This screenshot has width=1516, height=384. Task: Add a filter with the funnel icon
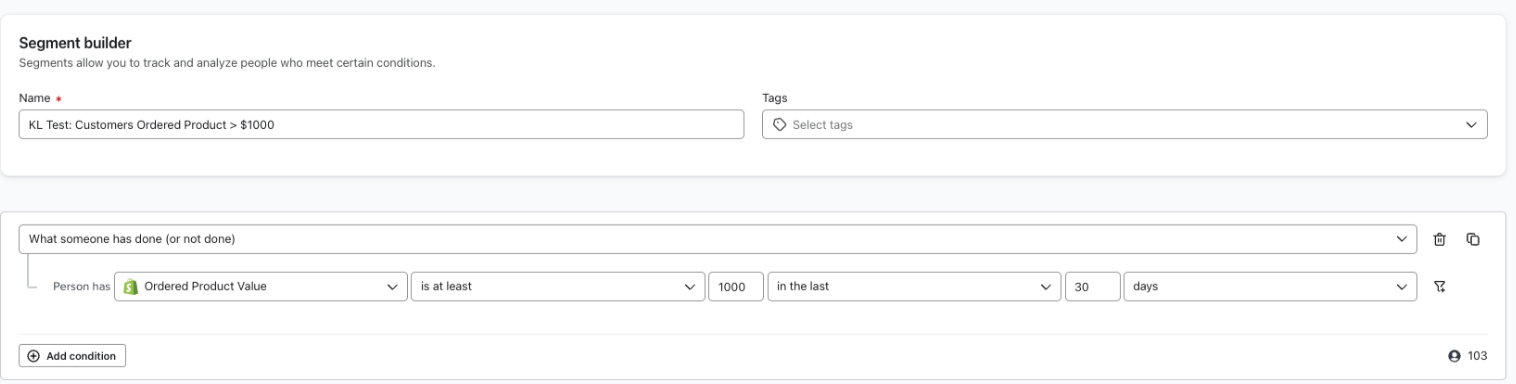tap(1439, 286)
